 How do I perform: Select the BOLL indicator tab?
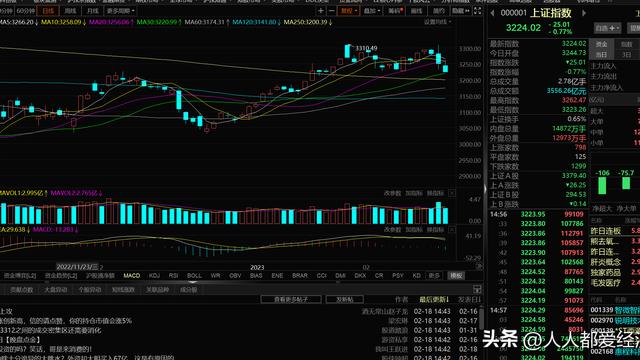pos(194,276)
